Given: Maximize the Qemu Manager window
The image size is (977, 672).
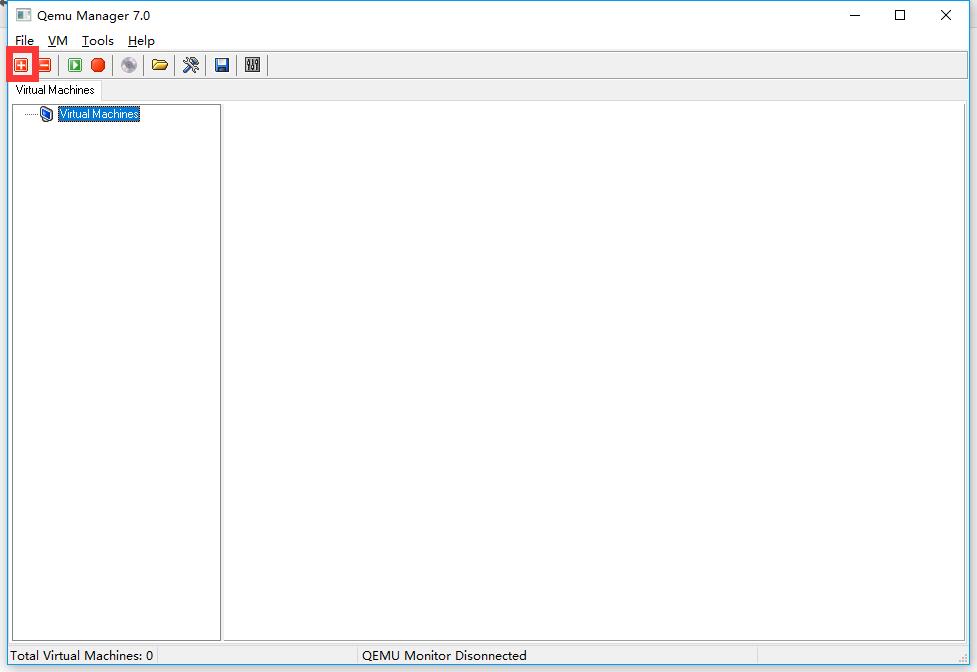Looking at the screenshot, I should tap(900, 15).
